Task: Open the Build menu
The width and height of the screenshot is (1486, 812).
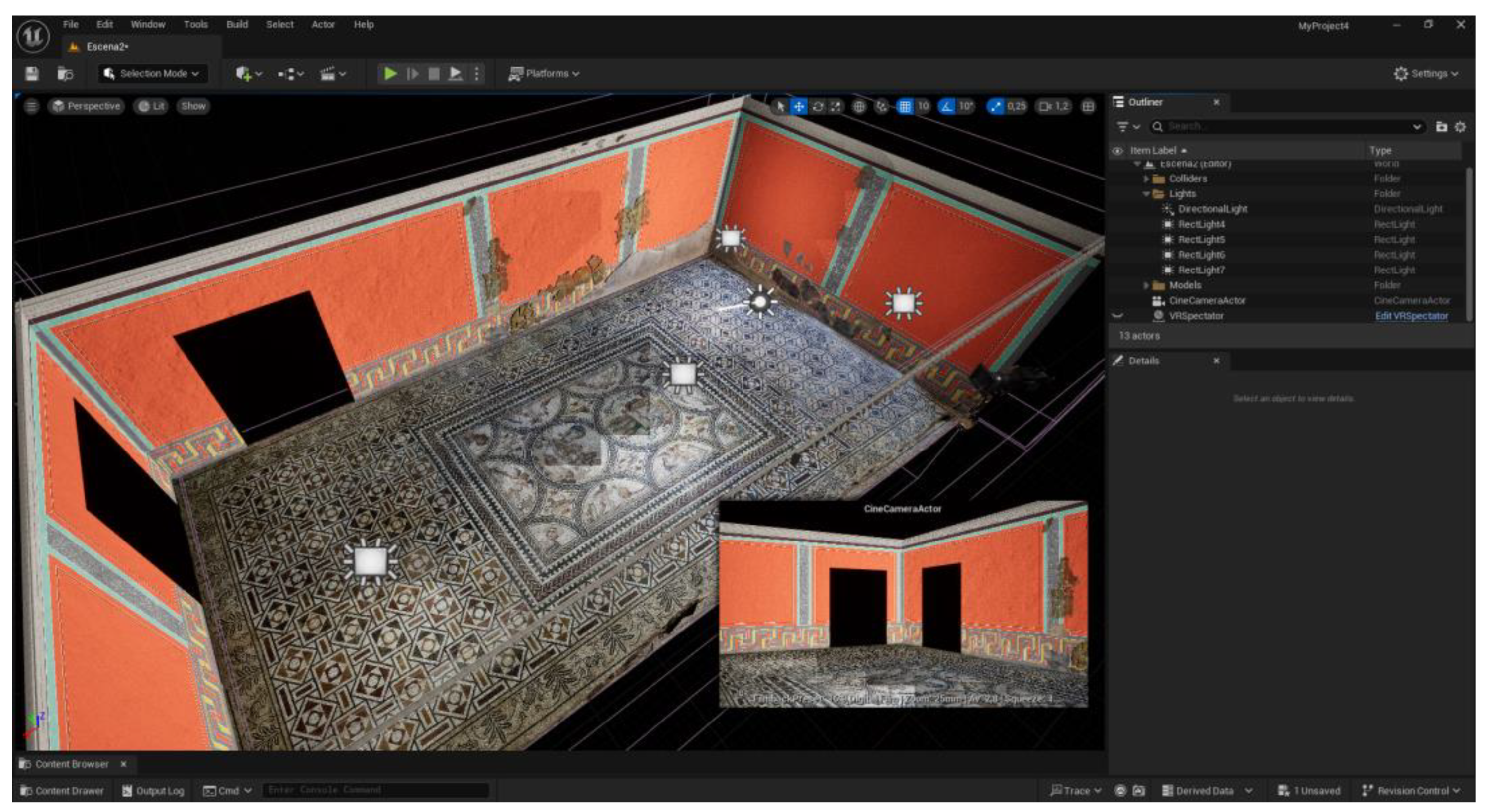Action: pos(237,24)
